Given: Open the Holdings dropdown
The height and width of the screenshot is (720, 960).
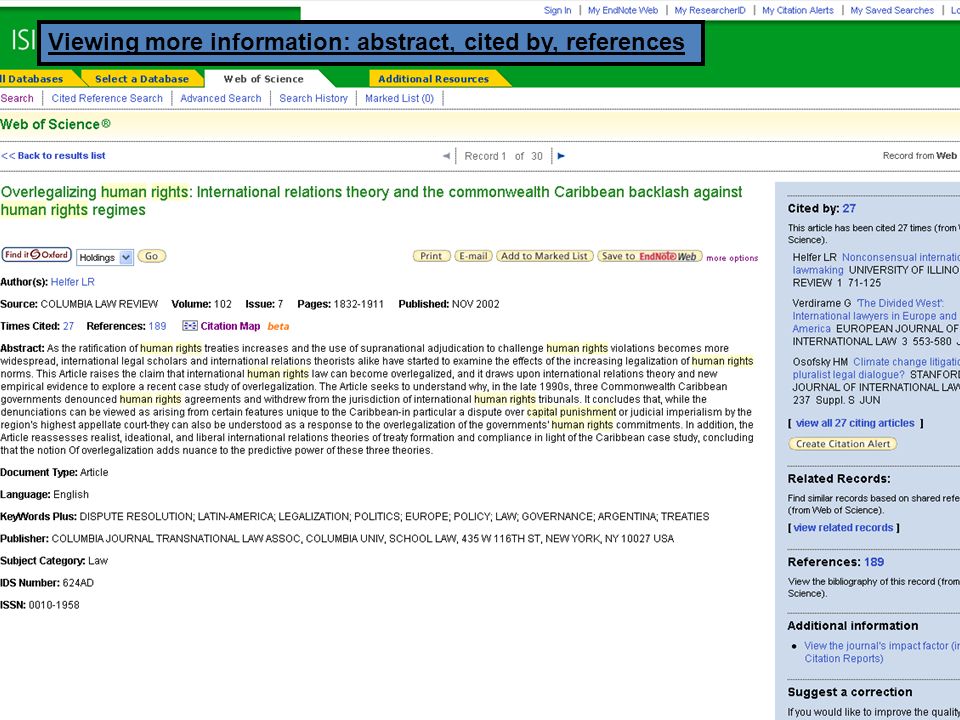Looking at the screenshot, I should coord(105,257).
